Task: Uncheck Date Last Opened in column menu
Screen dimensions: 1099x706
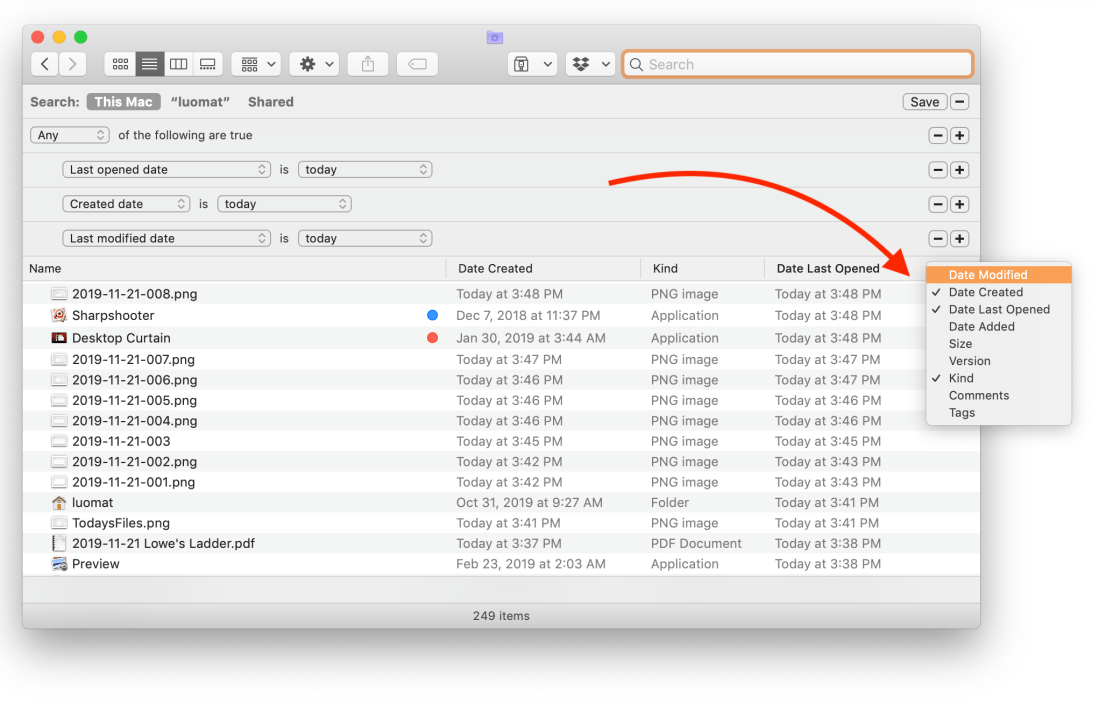Action: 998,310
